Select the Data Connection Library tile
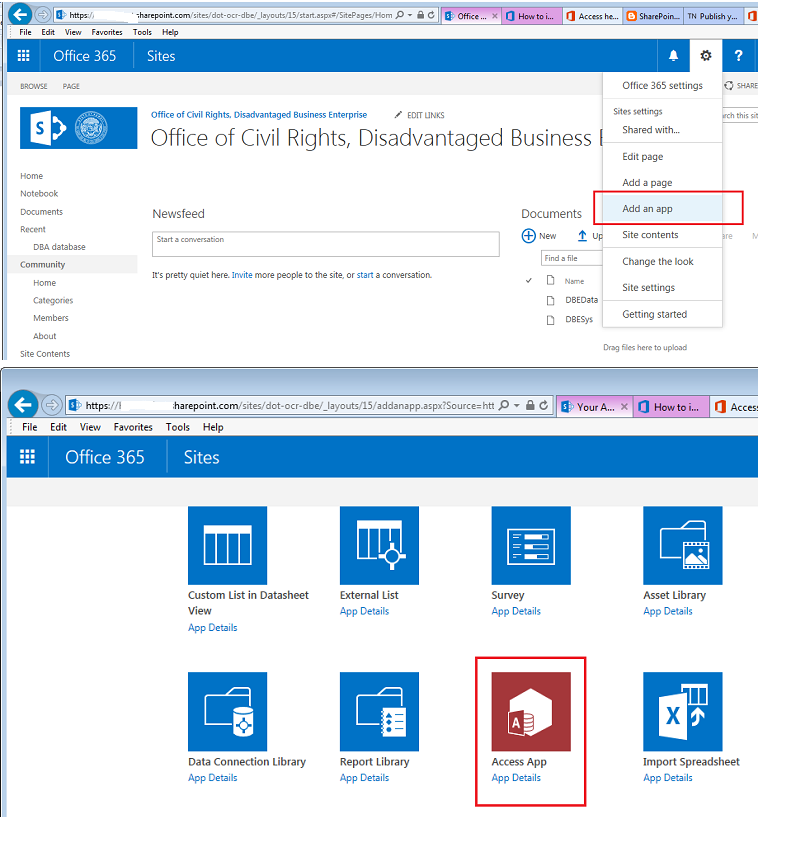This screenshot has height=842, width=788. (227, 712)
